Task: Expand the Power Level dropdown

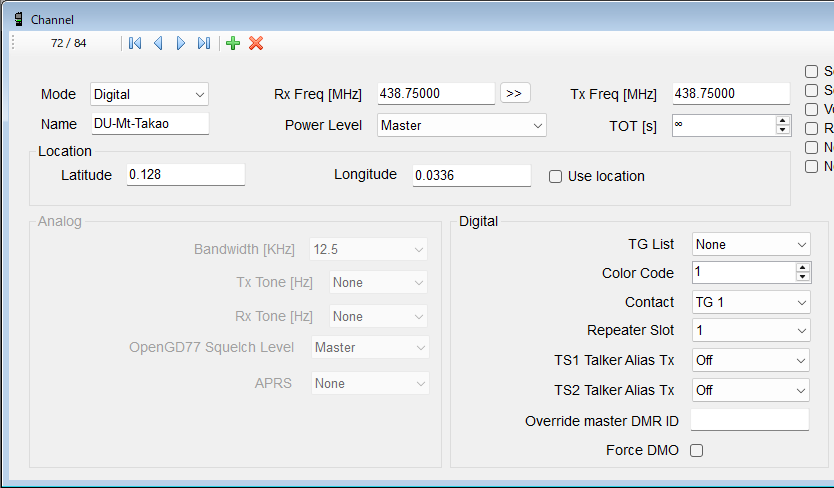Action: [x=462, y=126]
